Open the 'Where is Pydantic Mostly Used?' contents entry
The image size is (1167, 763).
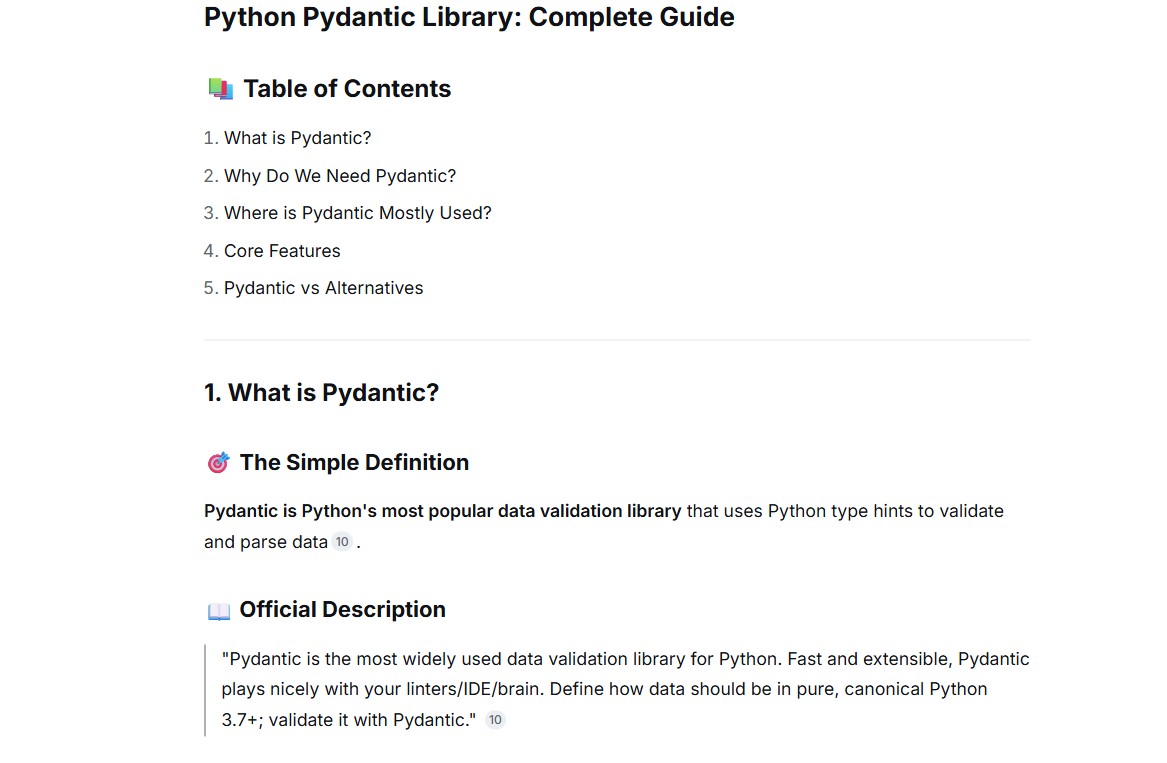[x=357, y=213]
